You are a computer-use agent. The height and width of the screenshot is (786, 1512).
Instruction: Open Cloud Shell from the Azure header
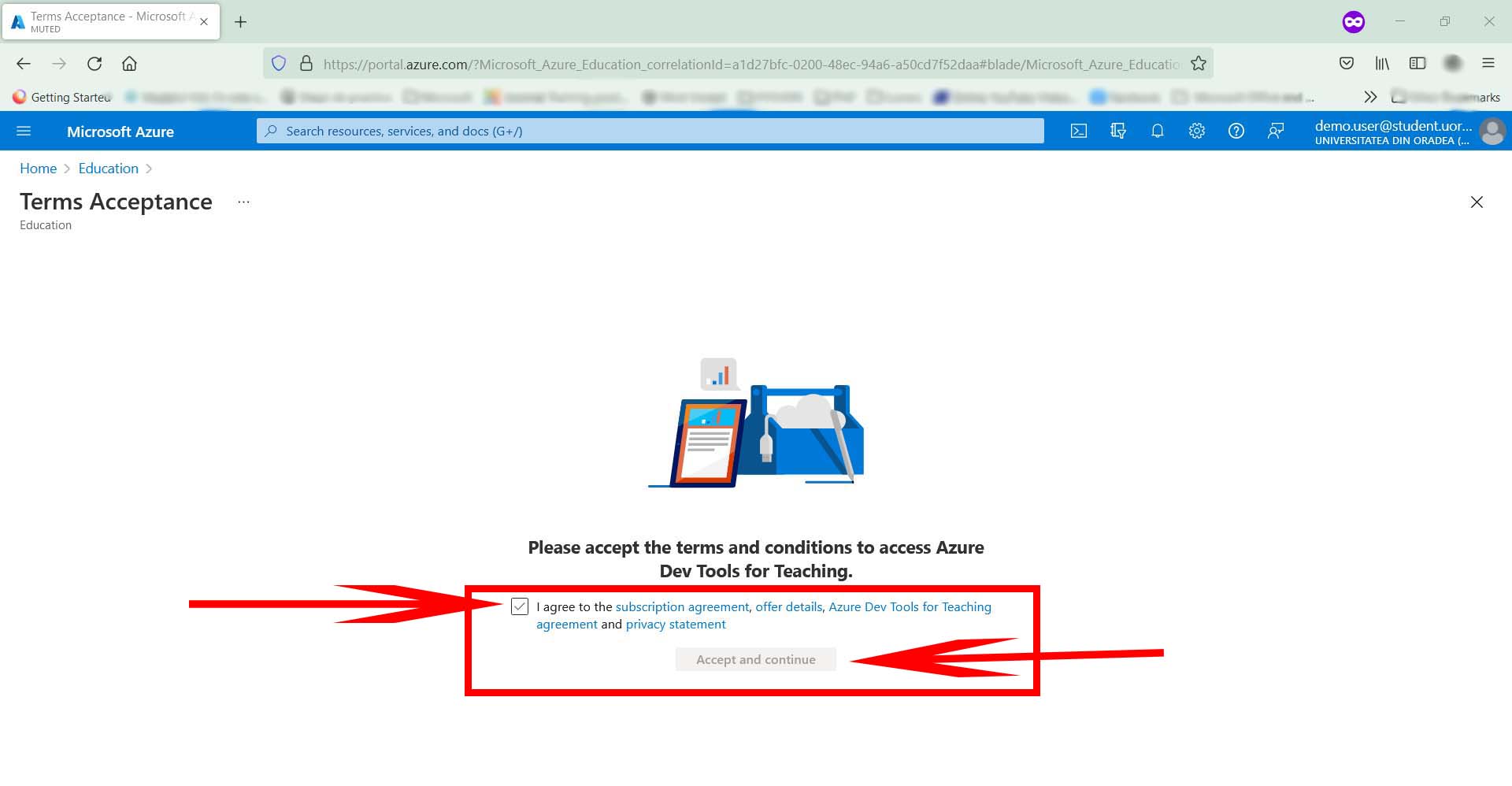point(1079,131)
